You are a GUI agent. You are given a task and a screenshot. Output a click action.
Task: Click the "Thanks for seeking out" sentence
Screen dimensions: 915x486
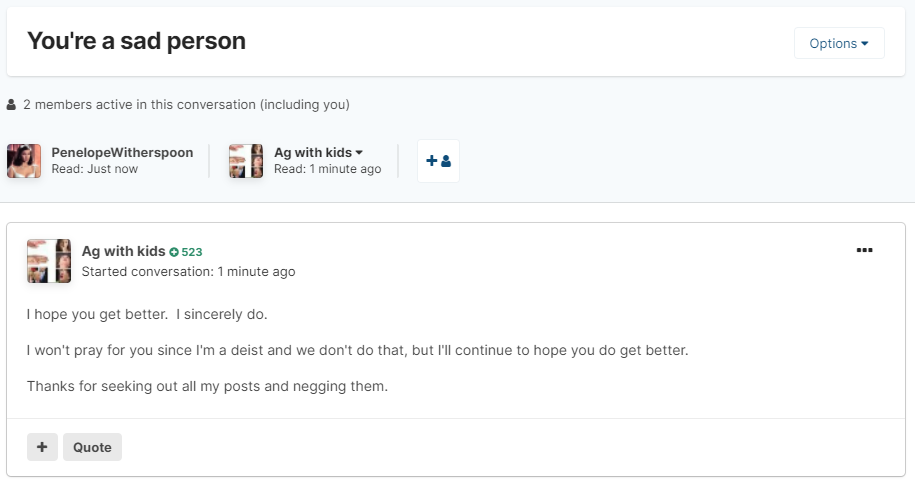206,386
